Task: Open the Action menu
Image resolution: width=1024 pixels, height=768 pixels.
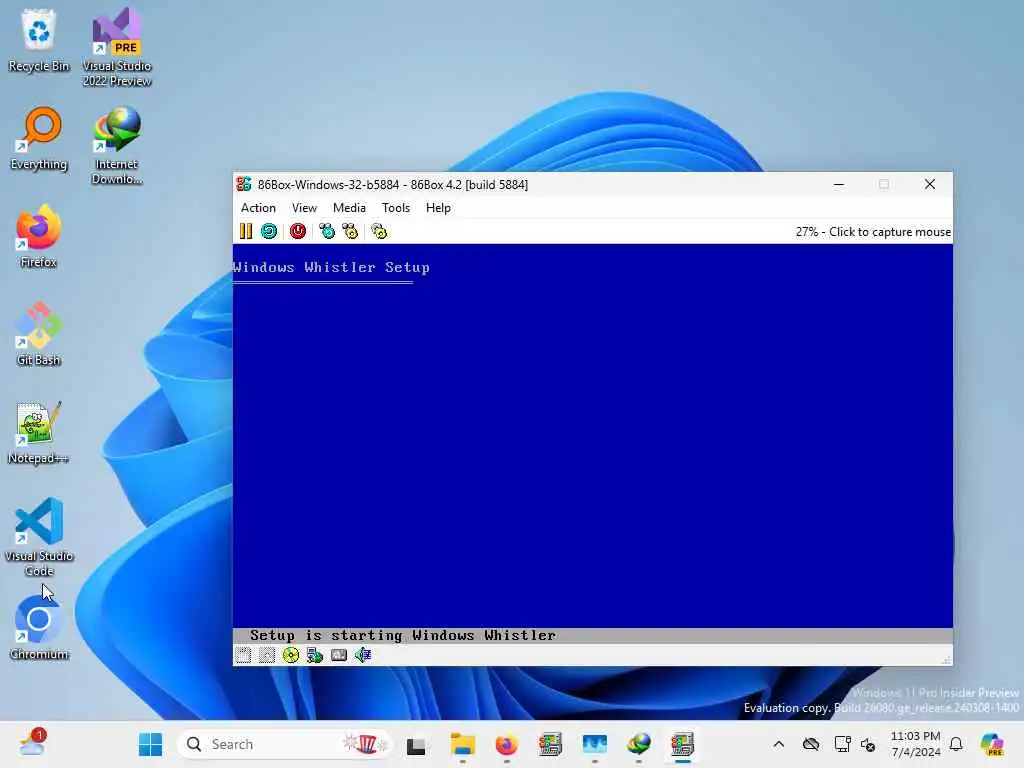Action: (x=258, y=208)
